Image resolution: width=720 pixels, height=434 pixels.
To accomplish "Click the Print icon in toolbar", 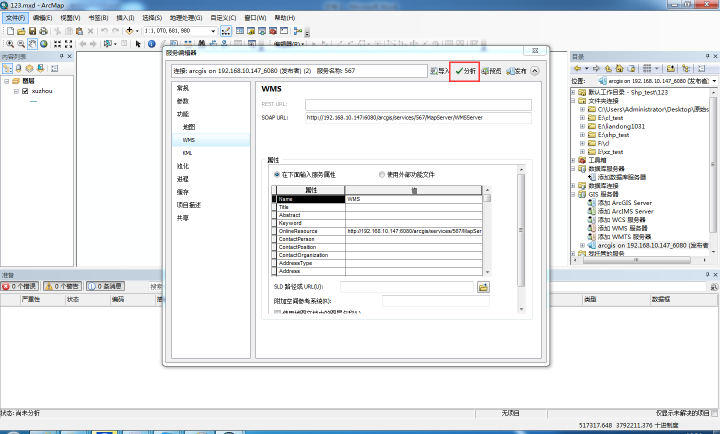I will pos(43,31).
